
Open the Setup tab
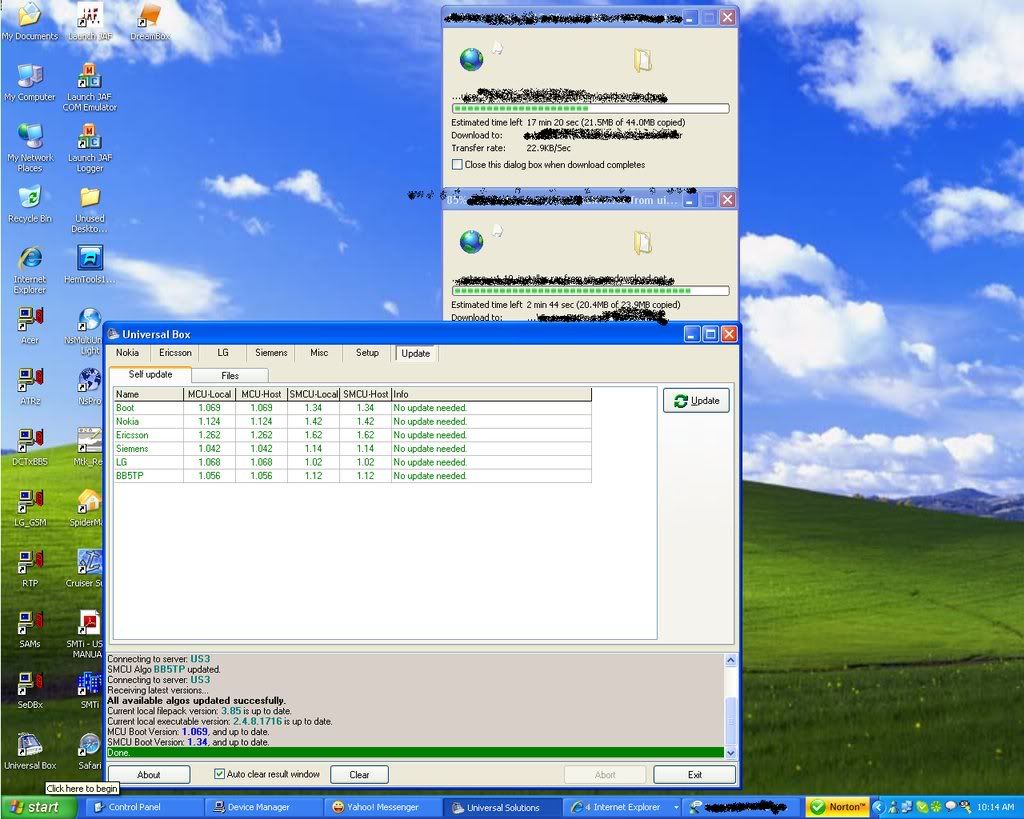(367, 353)
